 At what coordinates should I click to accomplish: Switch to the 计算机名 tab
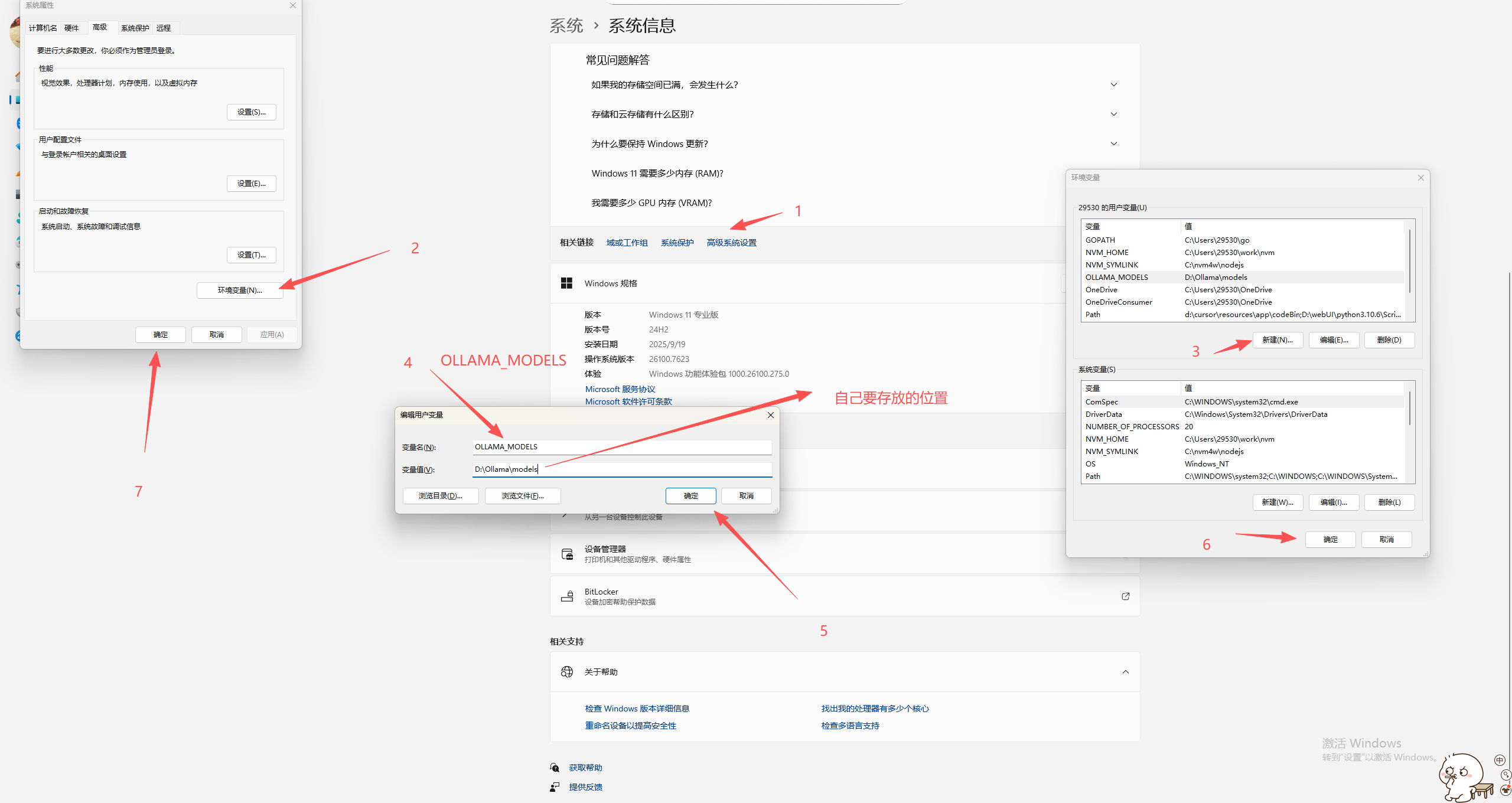tap(43, 28)
